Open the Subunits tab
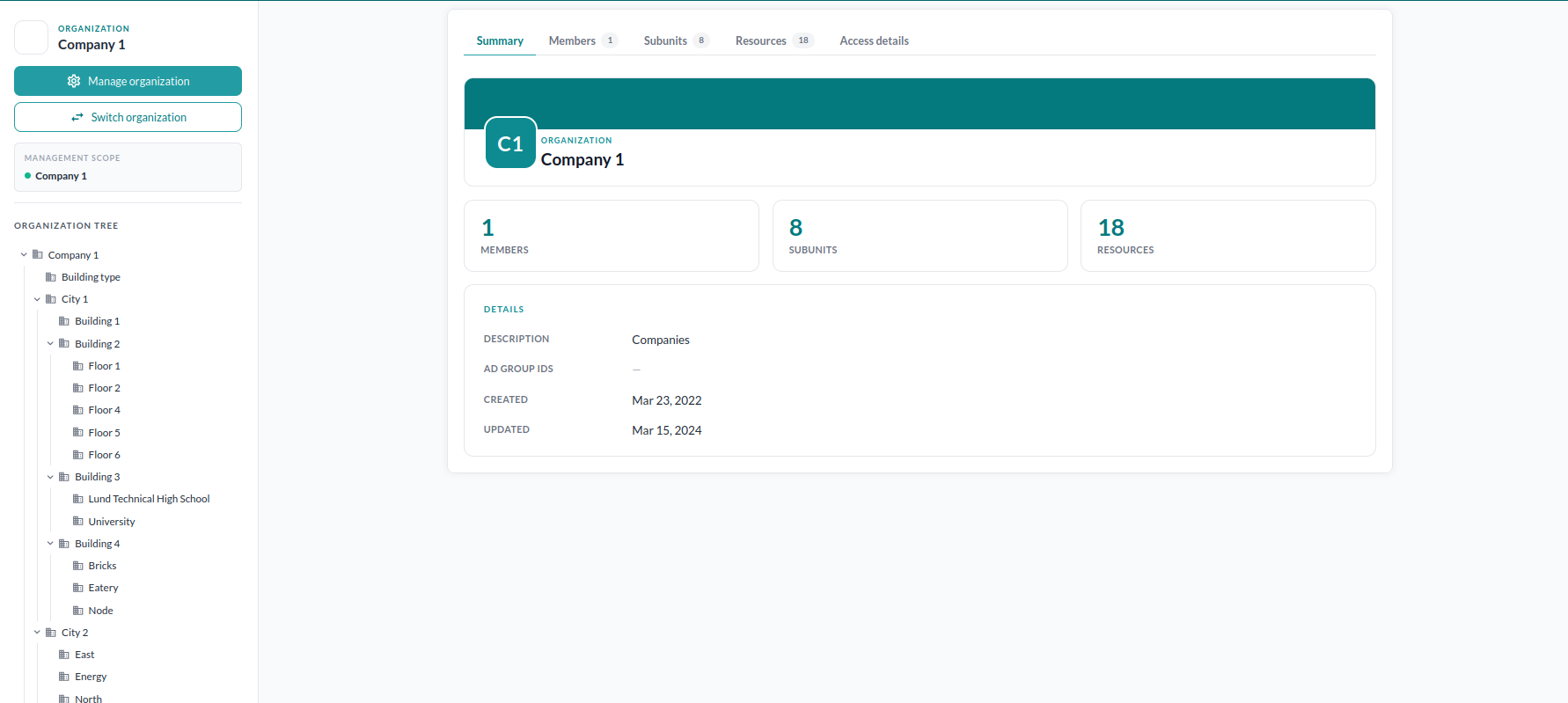This screenshot has height=703, width=1568. click(676, 40)
